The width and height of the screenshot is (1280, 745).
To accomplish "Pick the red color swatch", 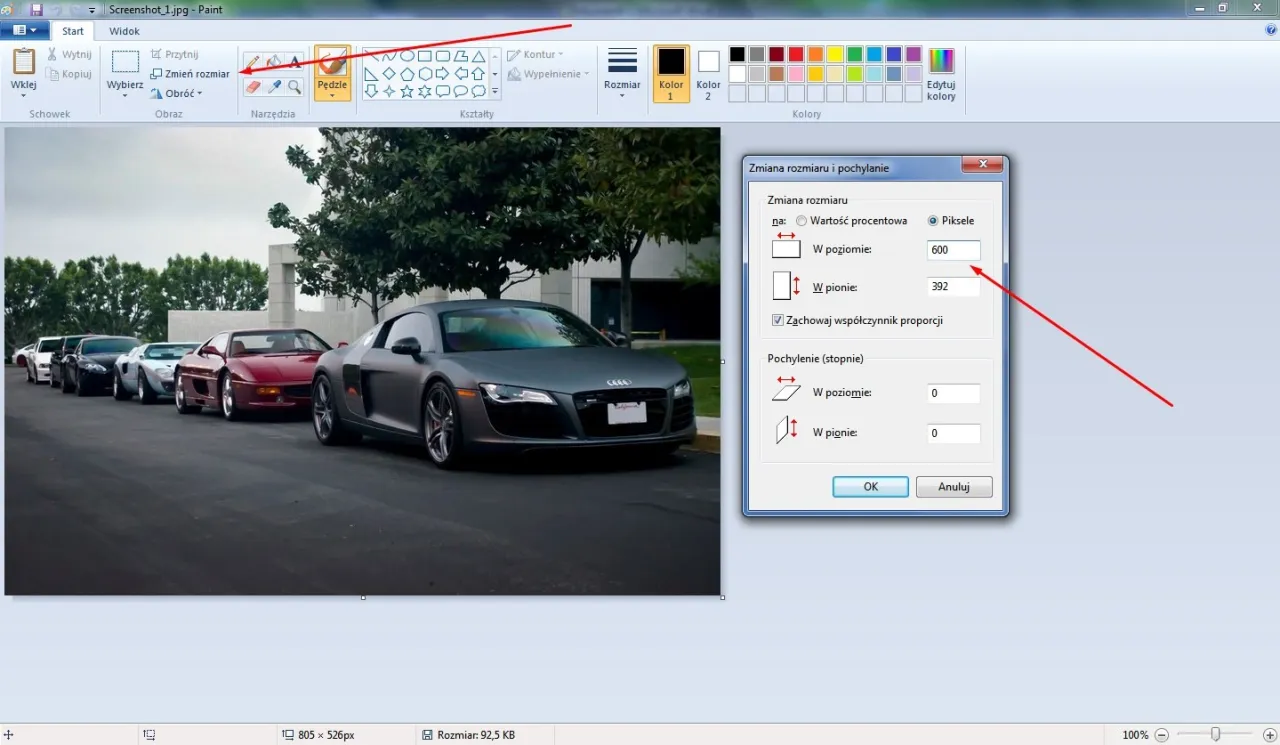I will [x=796, y=54].
